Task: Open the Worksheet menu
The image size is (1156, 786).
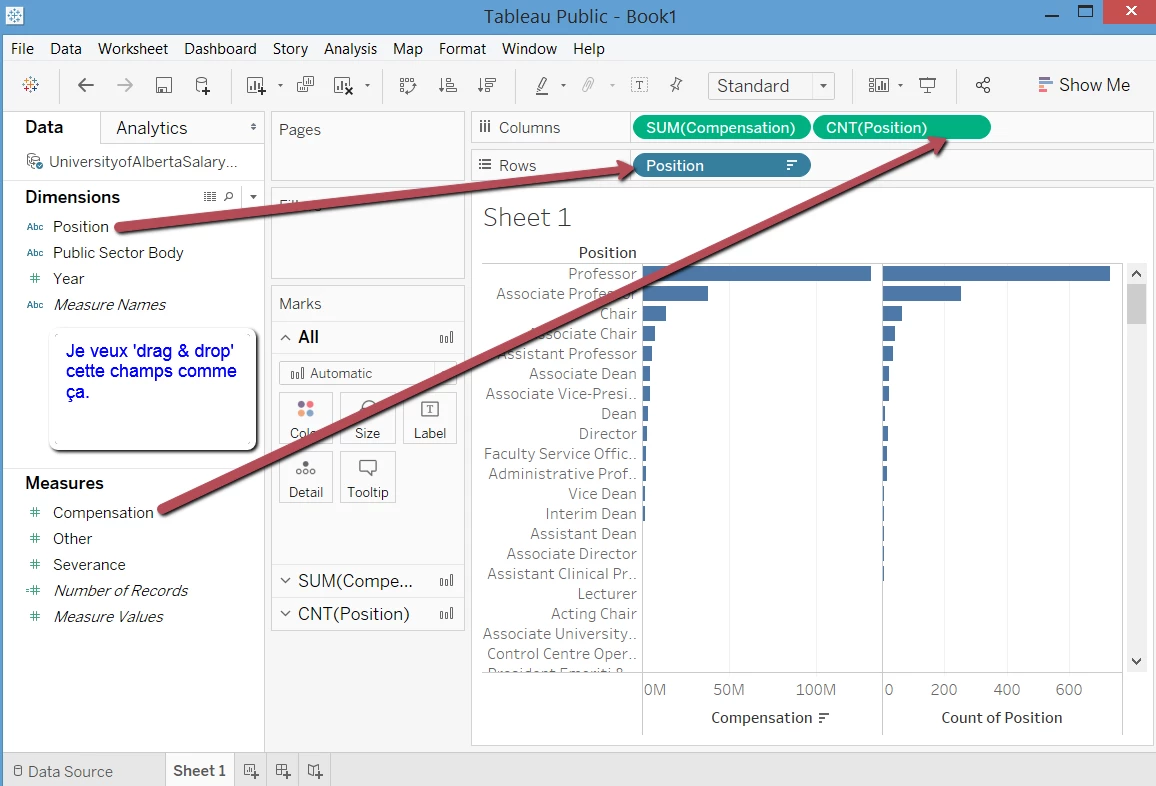Action: pos(133,49)
